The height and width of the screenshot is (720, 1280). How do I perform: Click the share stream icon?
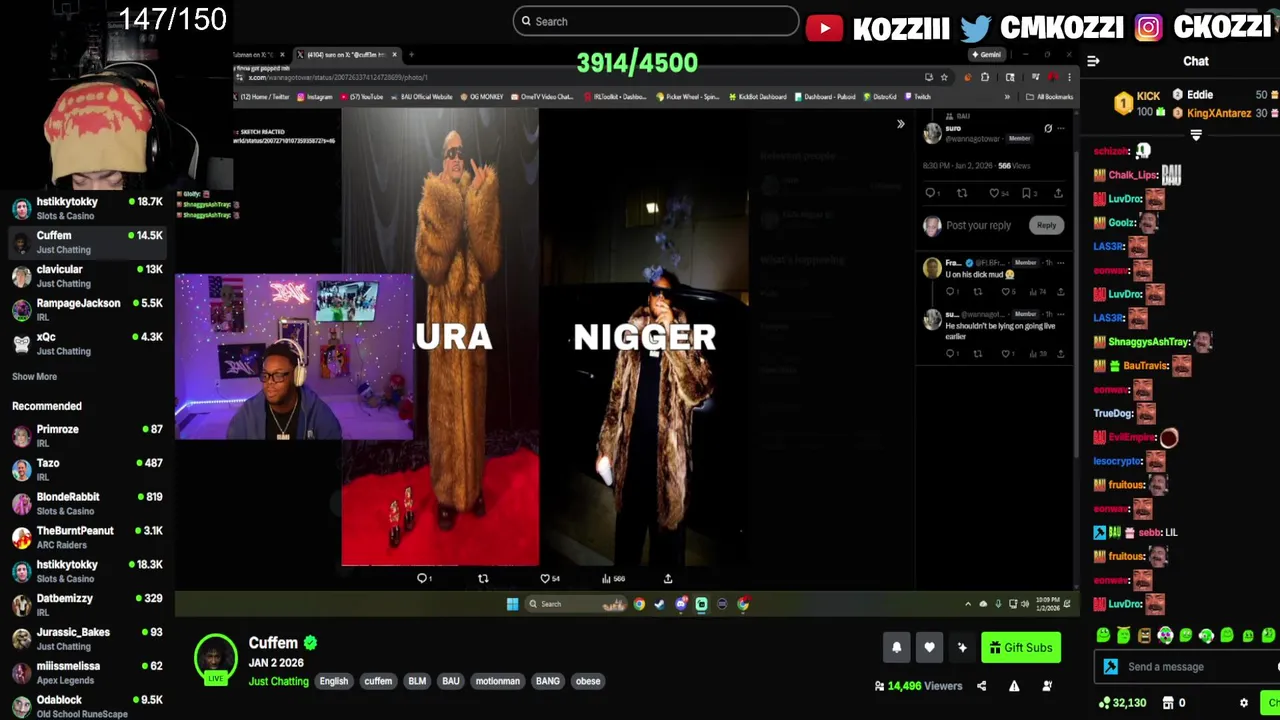[981, 686]
